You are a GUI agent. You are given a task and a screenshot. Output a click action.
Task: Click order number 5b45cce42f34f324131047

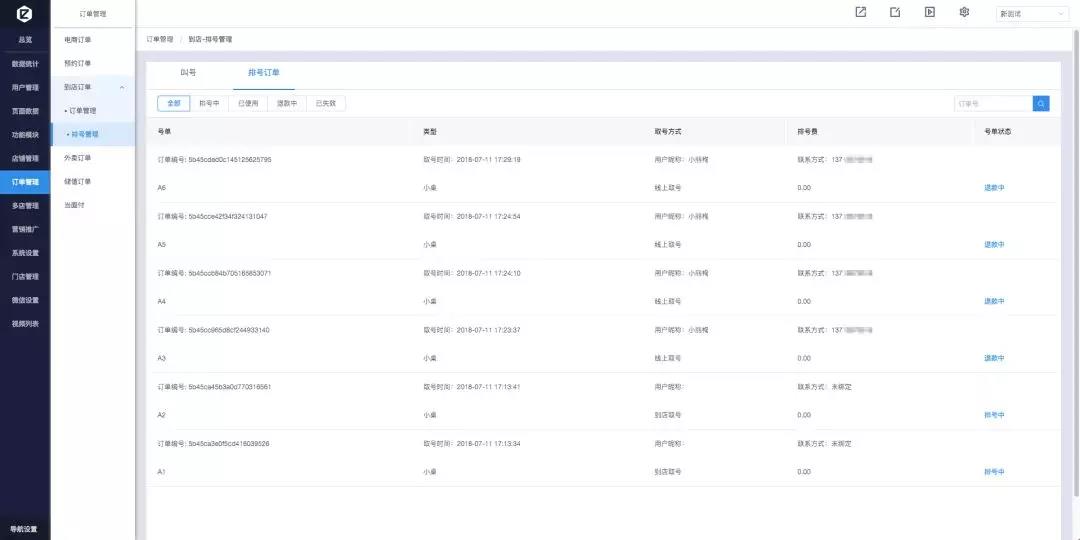coord(227,216)
